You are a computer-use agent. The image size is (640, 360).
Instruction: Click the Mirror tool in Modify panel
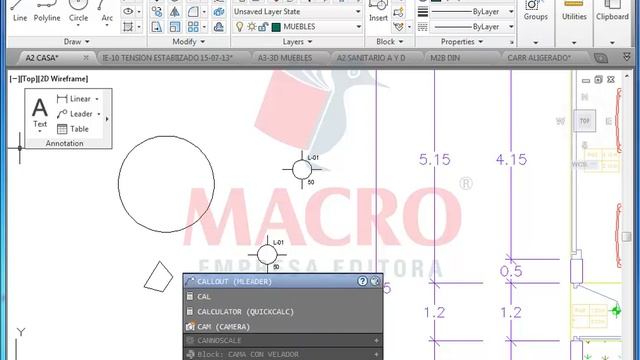coord(175,11)
